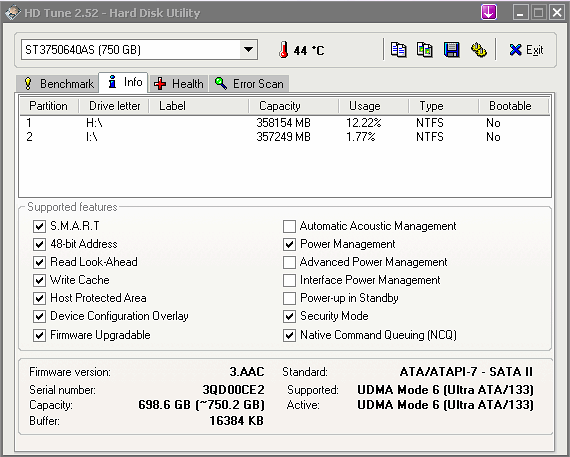
Task: Click the copy text to clipboard icon
Action: coord(398,50)
